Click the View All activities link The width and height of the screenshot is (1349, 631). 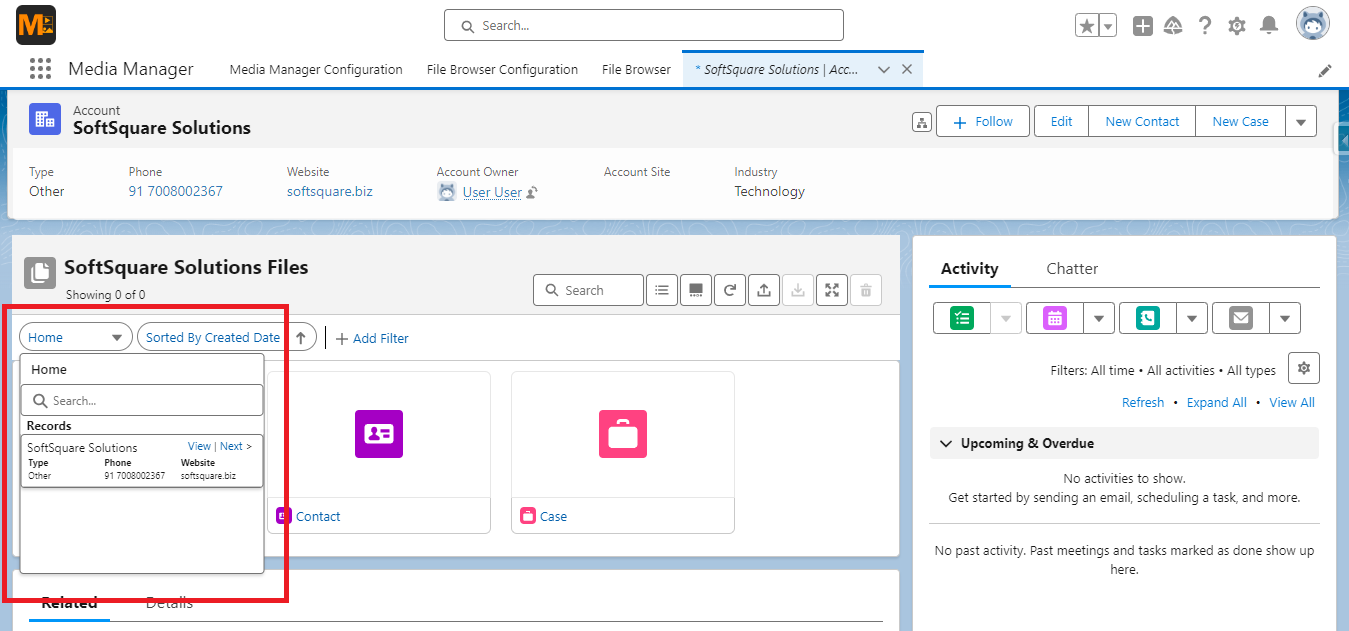pyautogui.click(x=1292, y=402)
